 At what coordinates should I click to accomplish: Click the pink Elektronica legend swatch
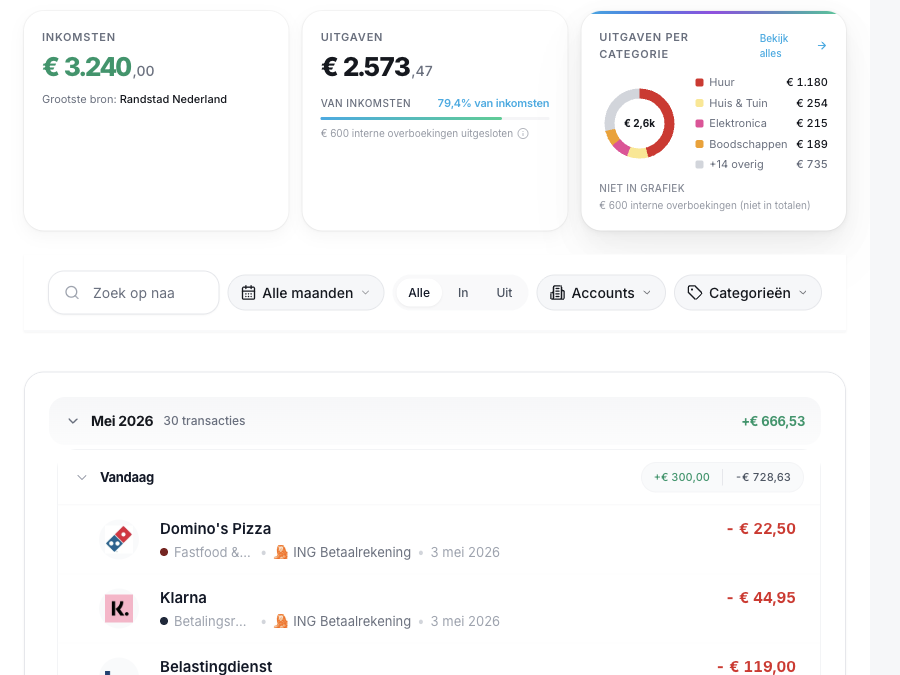click(x=699, y=123)
